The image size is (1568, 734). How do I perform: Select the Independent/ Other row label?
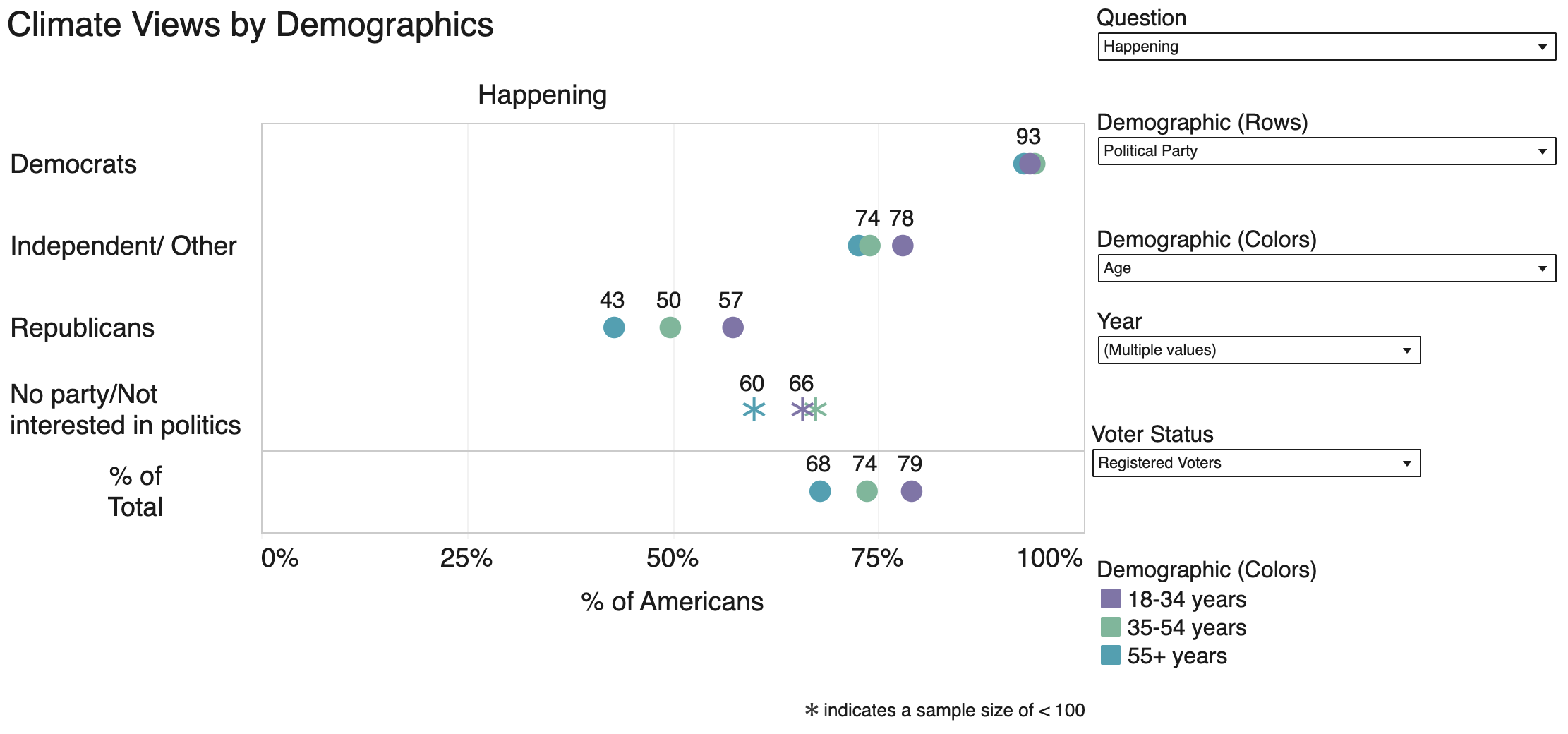click(123, 246)
